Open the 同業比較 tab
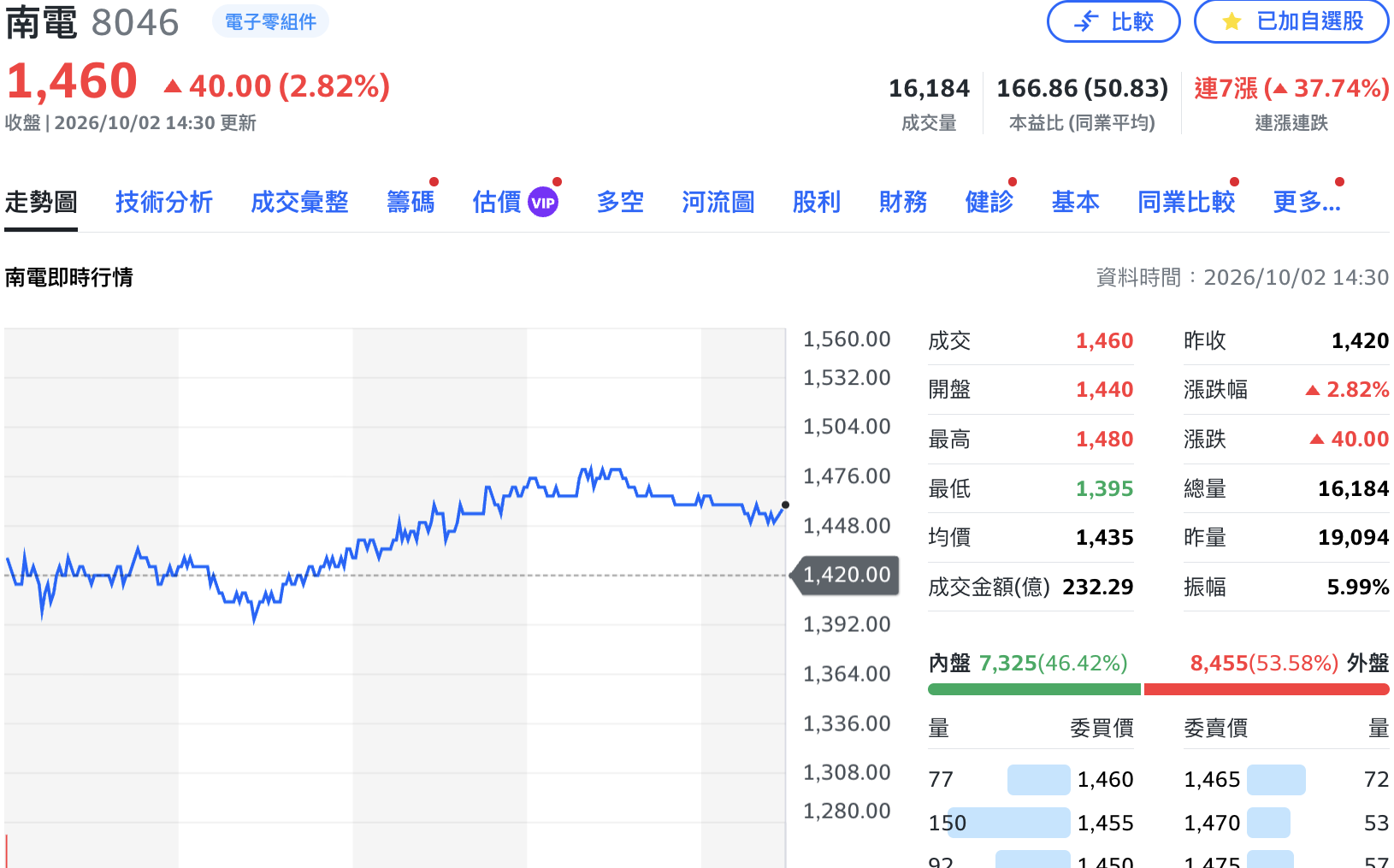 click(x=1186, y=203)
